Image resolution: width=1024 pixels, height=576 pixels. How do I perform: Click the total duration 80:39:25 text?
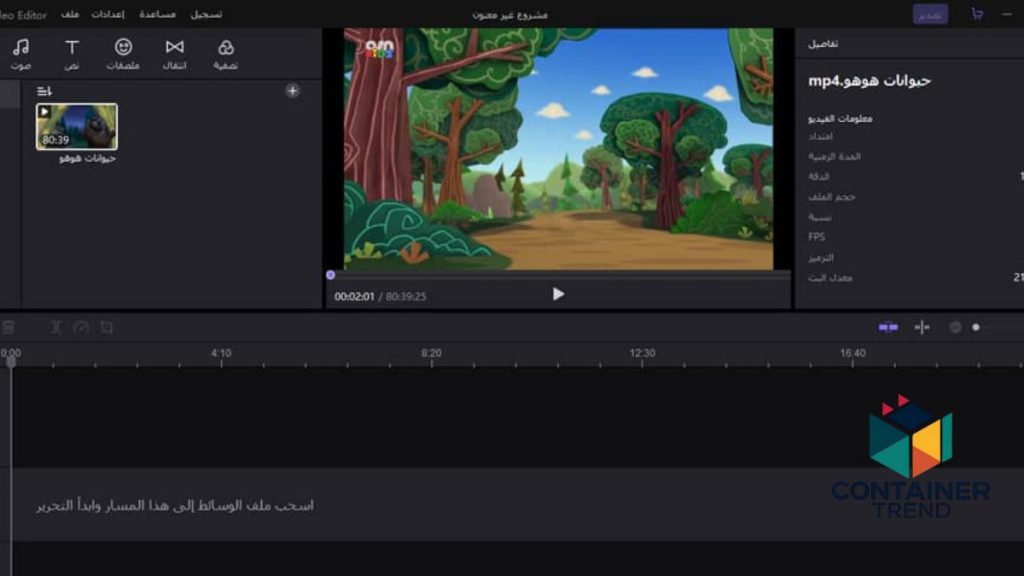tap(406, 296)
